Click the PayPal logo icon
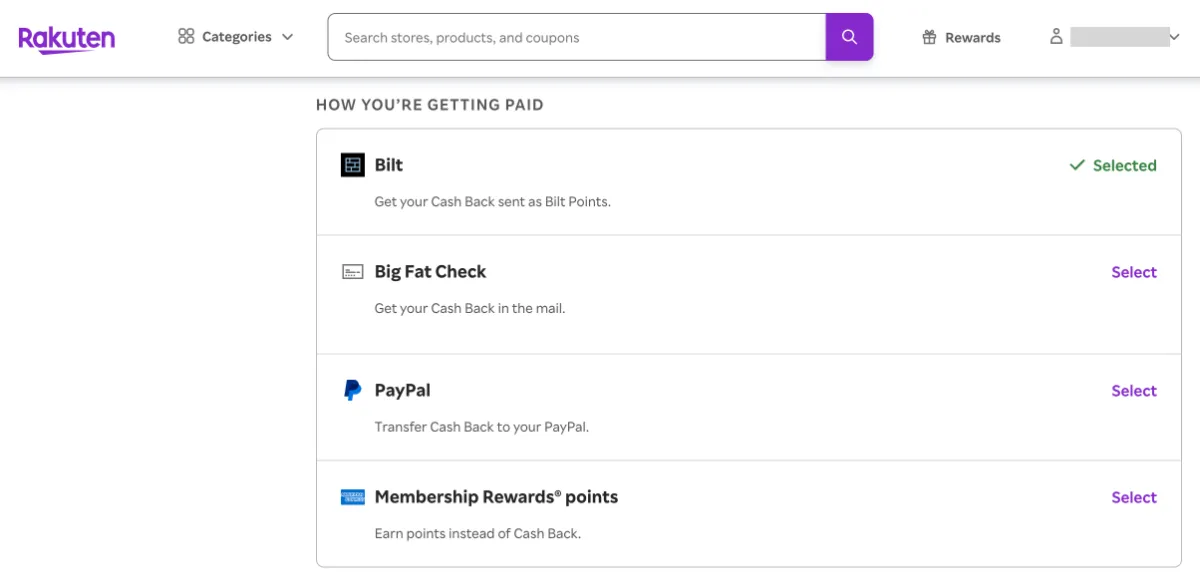1200x585 pixels. pyautogui.click(x=352, y=391)
